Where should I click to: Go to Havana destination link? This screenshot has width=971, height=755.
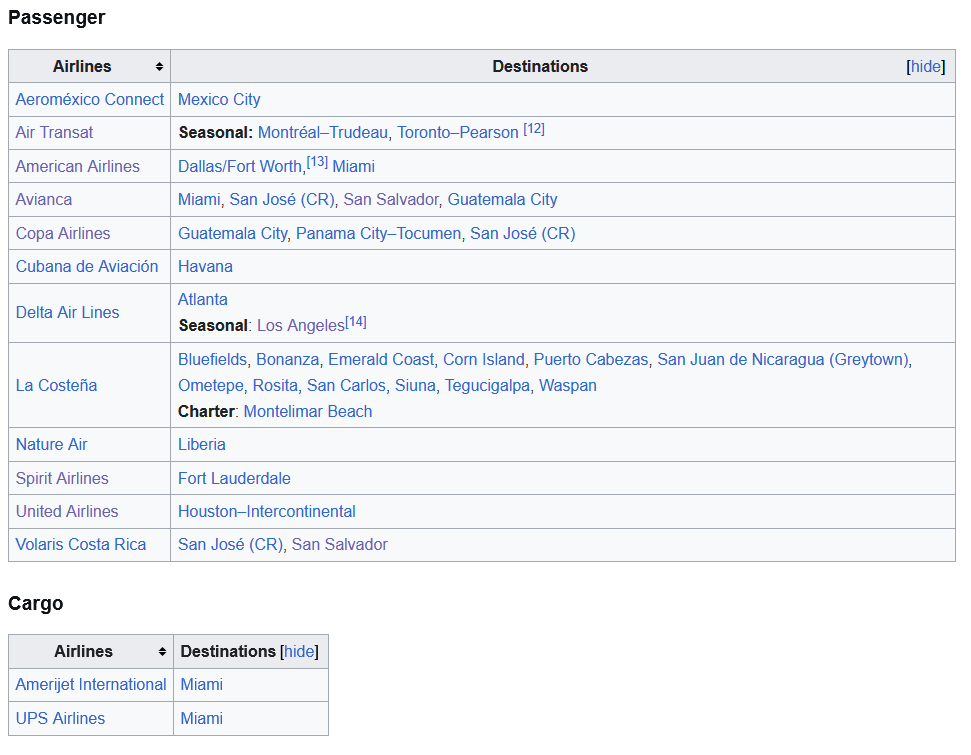coord(205,266)
